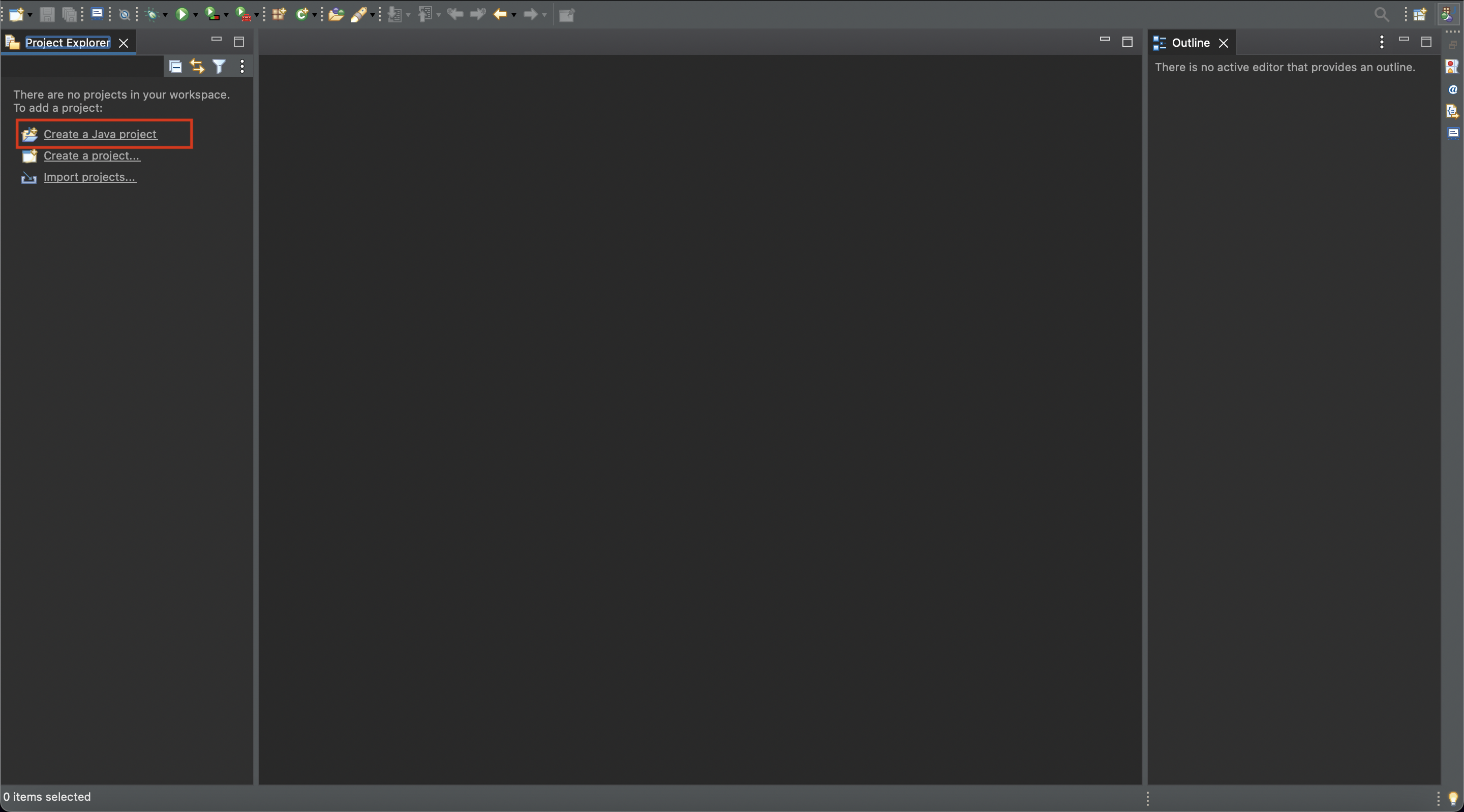Toggle Link with Editor in Project Explorer
Image resolution: width=1464 pixels, height=812 pixels.
(197, 67)
